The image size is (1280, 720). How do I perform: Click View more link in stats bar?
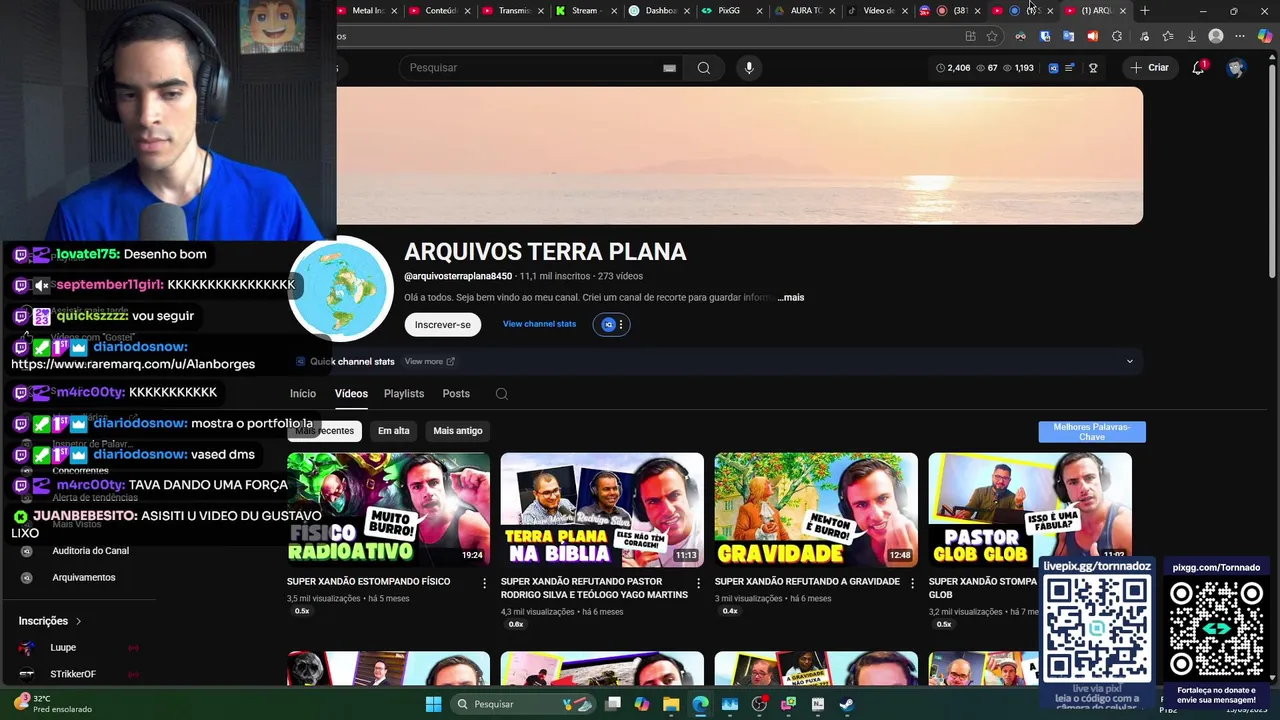[x=429, y=361]
